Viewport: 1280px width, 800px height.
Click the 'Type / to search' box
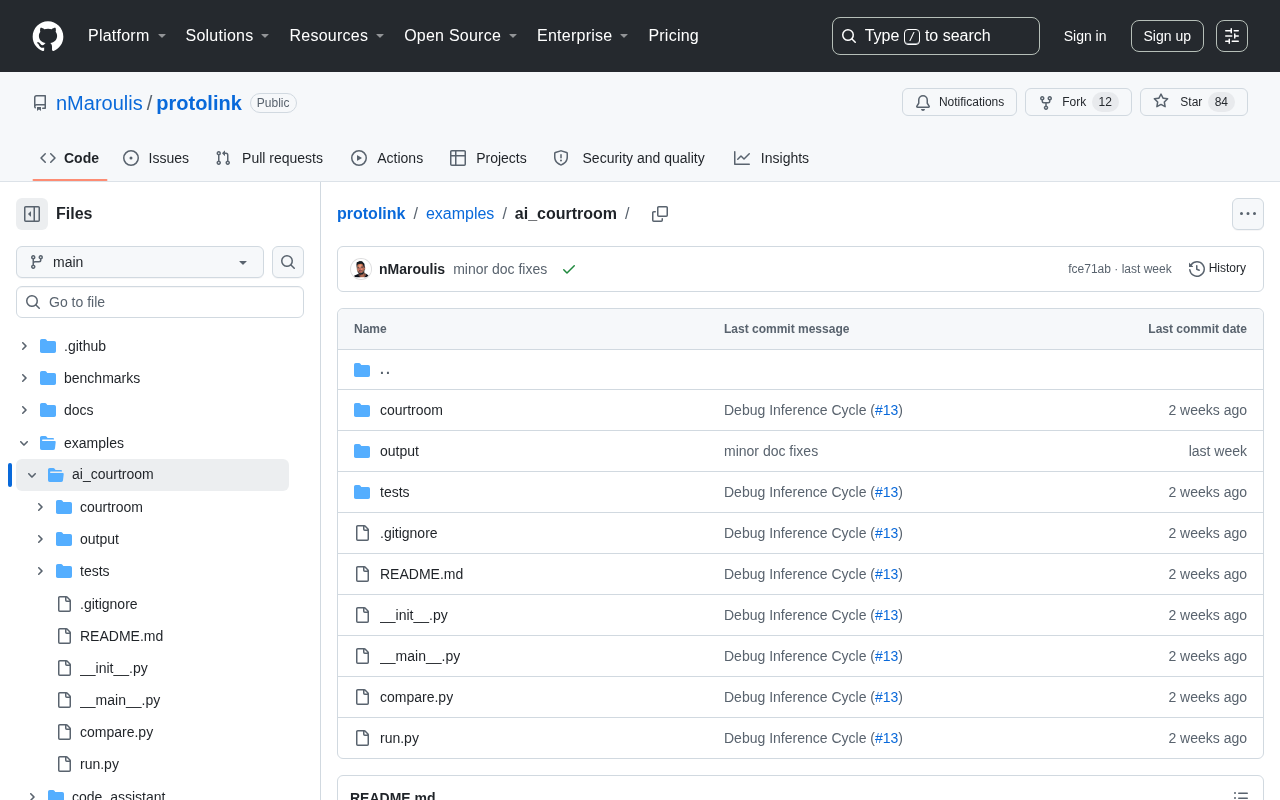point(936,36)
